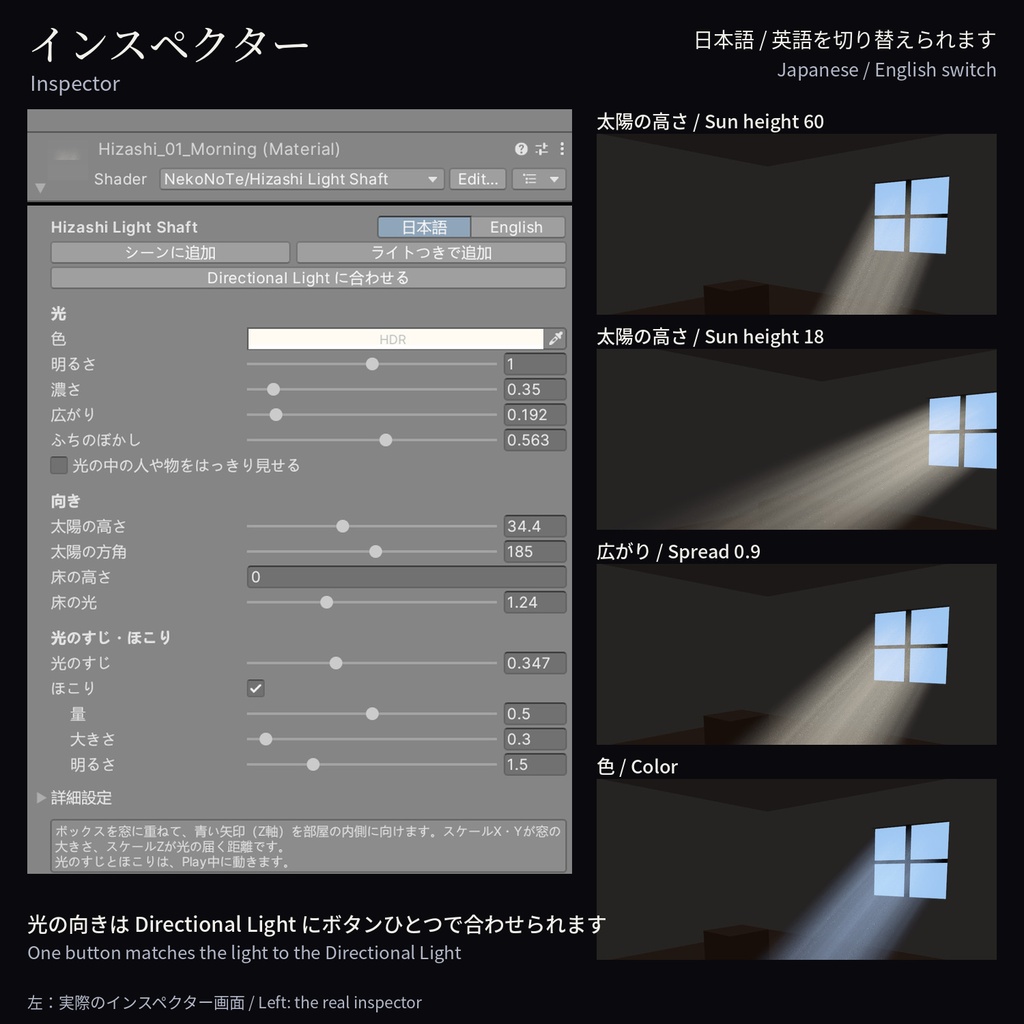Click the 太陽の方角 slider handle
This screenshot has width=1024, height=1024.
376,552
